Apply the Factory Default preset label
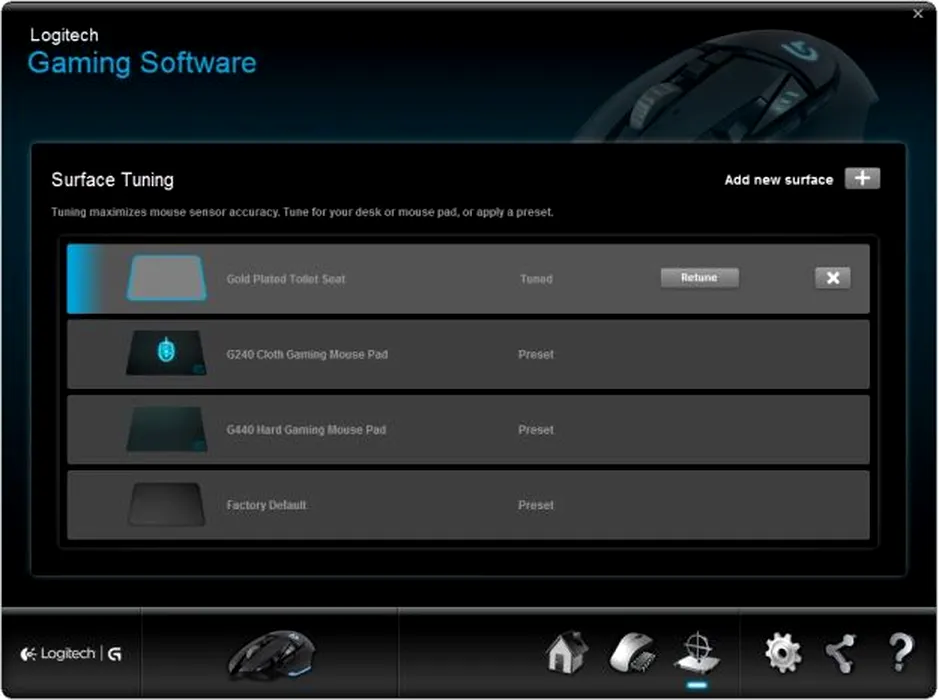This screenshot has height=700, width=939. coord(266,505)
